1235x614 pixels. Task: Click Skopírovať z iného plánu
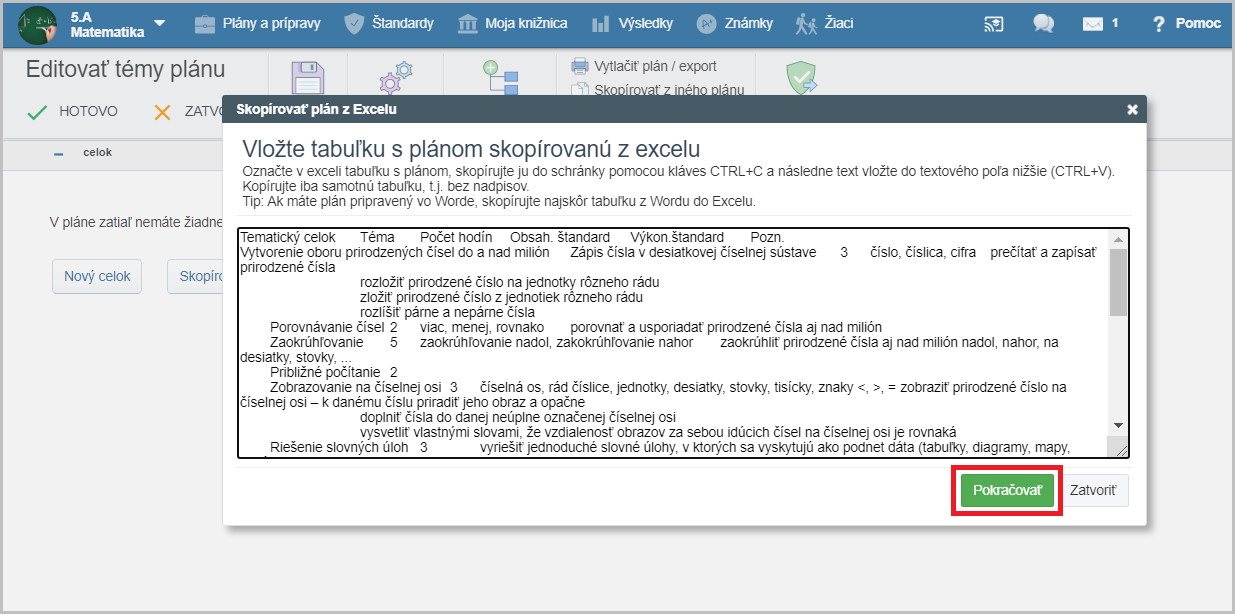[658, 90]
